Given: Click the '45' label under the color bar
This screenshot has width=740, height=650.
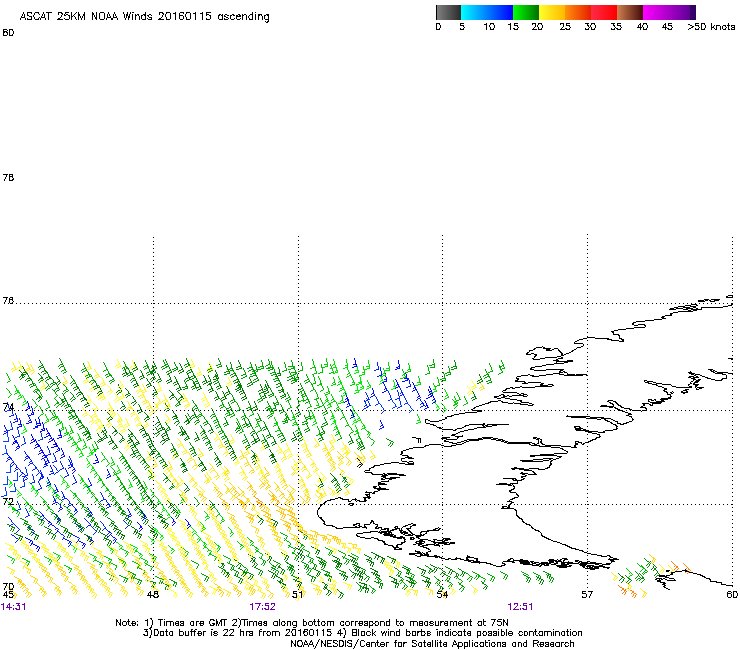Looking at the screenshot, I should point(667,27).
